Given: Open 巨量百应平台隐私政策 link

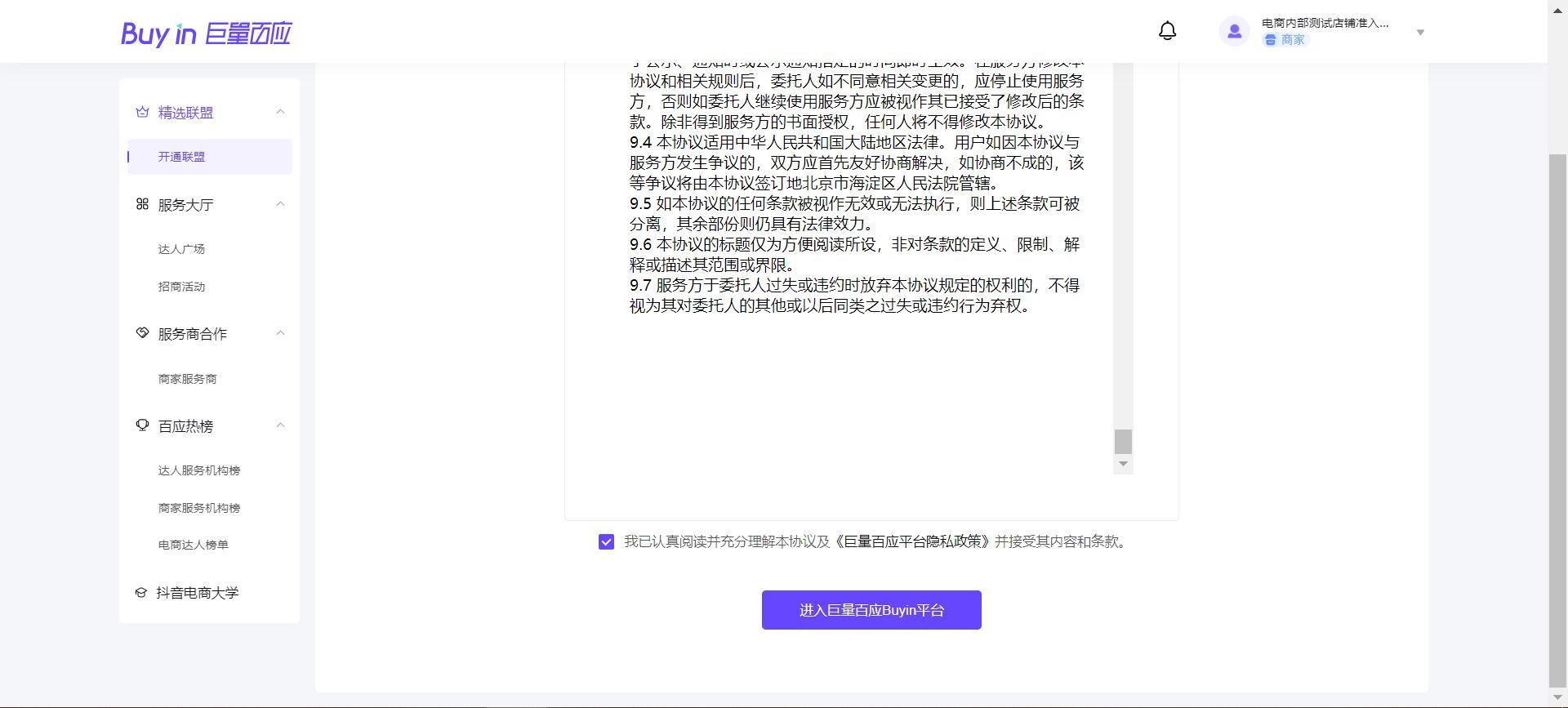Looking at the screenshot, I should (912, 541).
